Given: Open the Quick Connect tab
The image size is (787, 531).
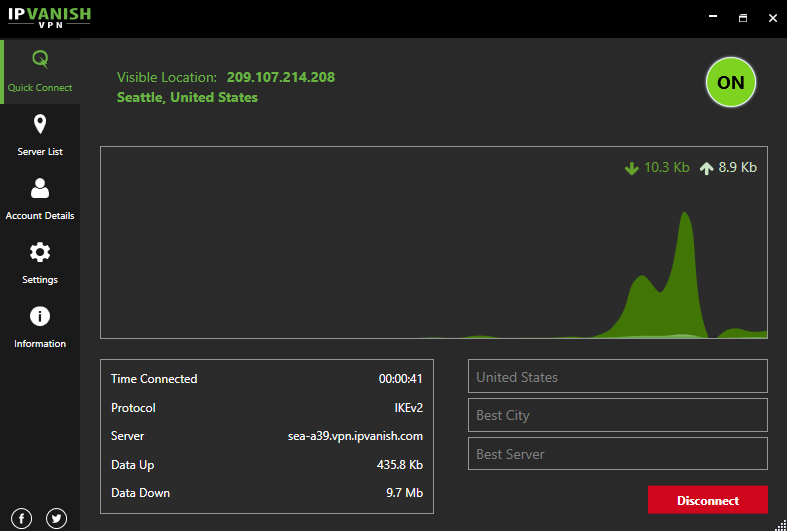Looking at the screenshot, I should [x=40, y=71].
